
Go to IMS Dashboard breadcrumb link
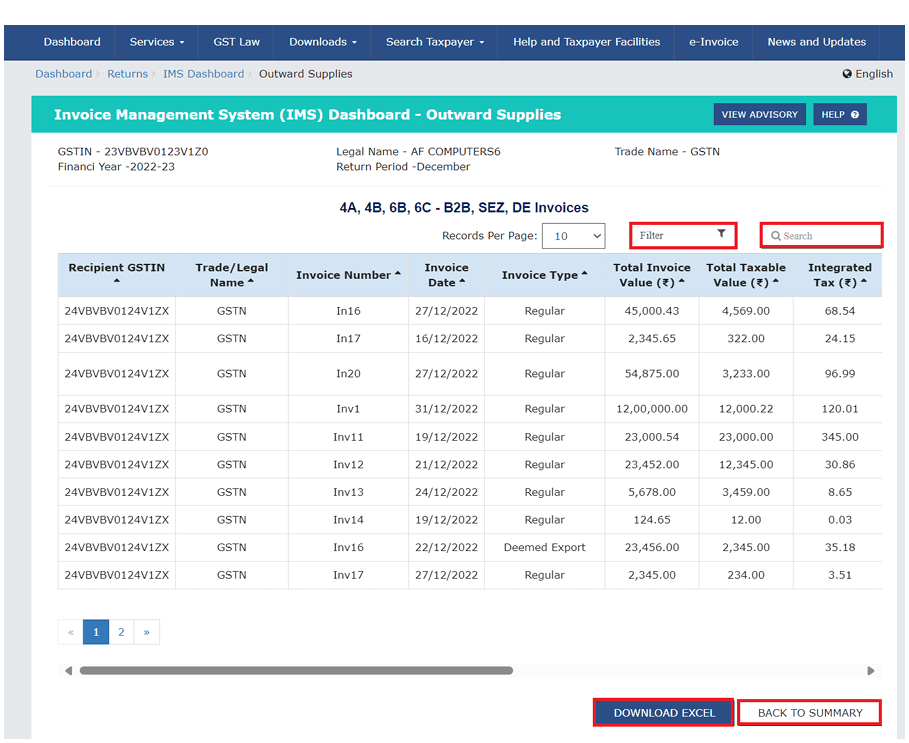[203, 74]
